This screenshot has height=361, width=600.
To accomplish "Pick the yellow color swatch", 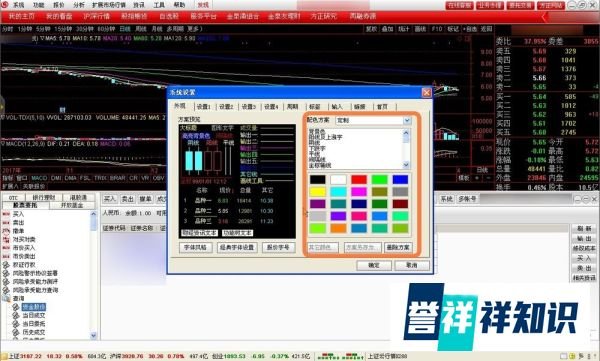I will [x=318, y=191].
